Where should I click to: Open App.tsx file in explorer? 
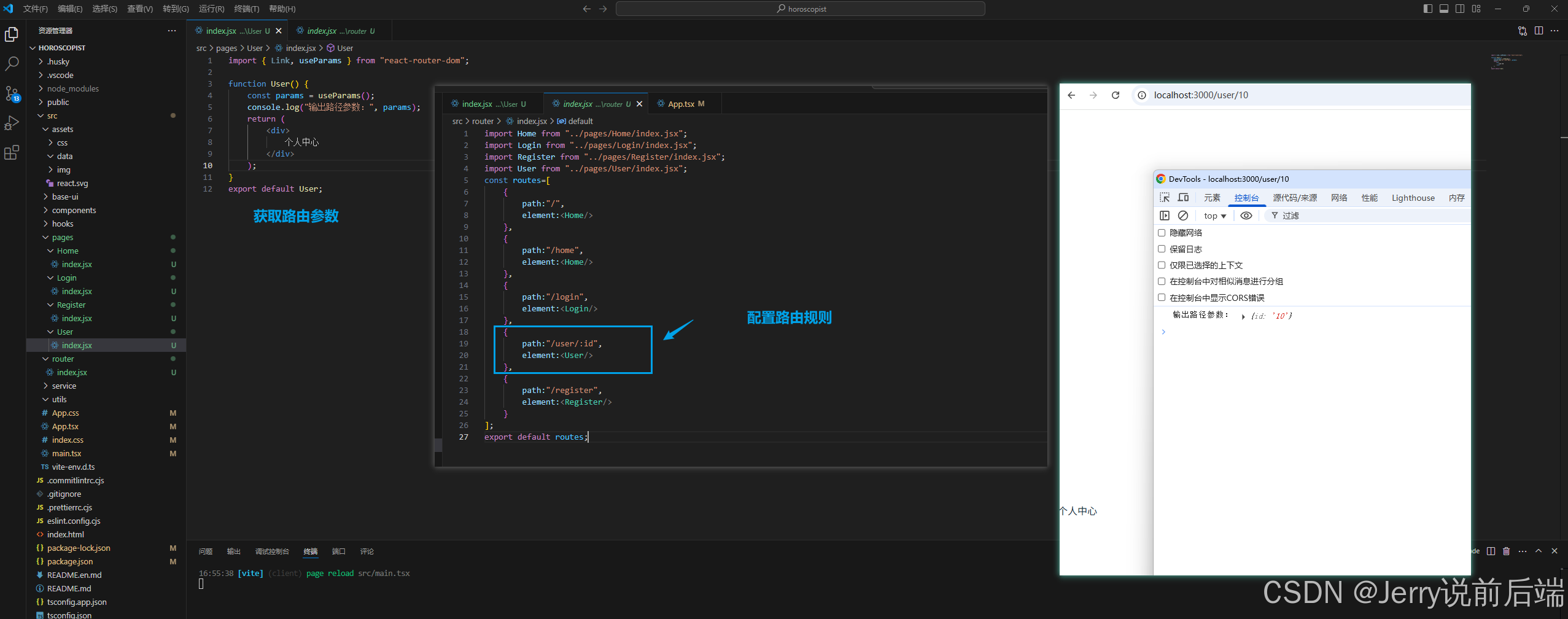click(x=65, y=426)
